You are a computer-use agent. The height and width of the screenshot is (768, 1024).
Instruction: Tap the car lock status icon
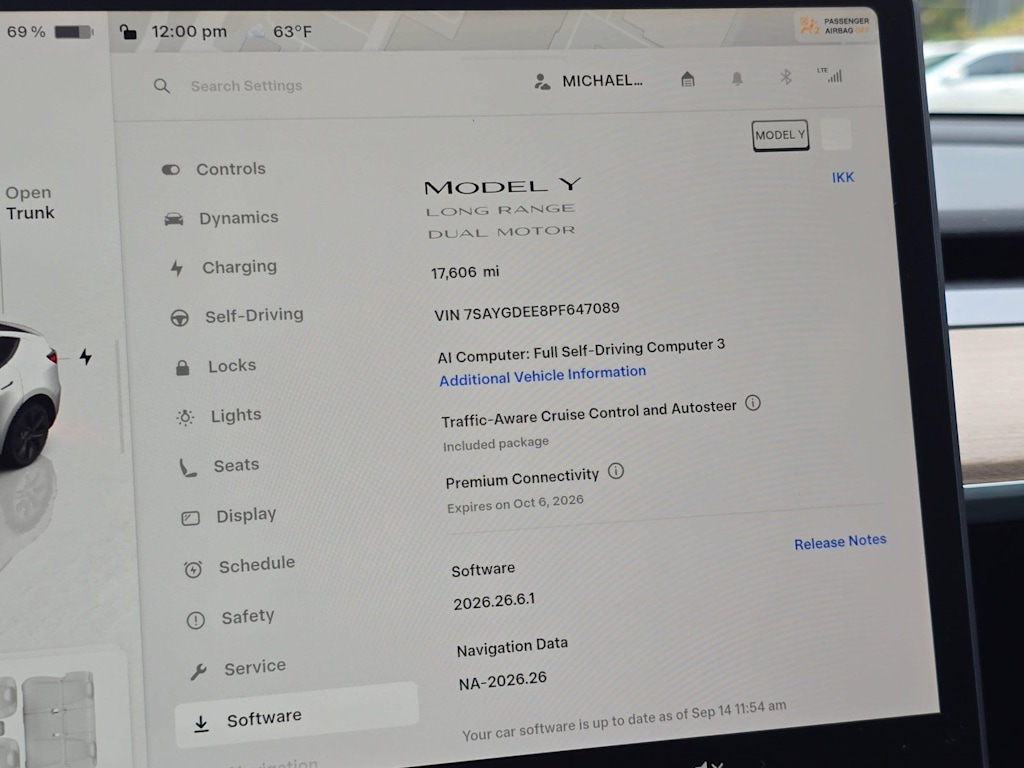click(x=128, y=31)
